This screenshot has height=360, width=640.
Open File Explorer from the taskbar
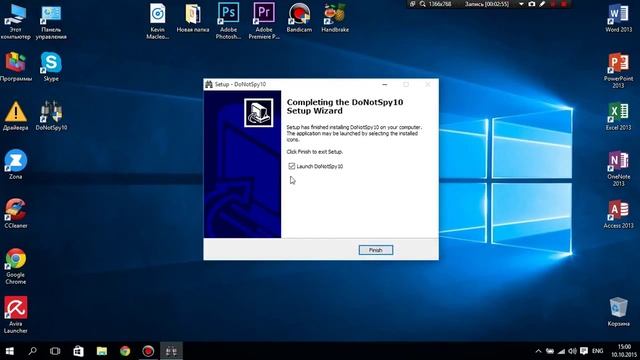(102, 351)
